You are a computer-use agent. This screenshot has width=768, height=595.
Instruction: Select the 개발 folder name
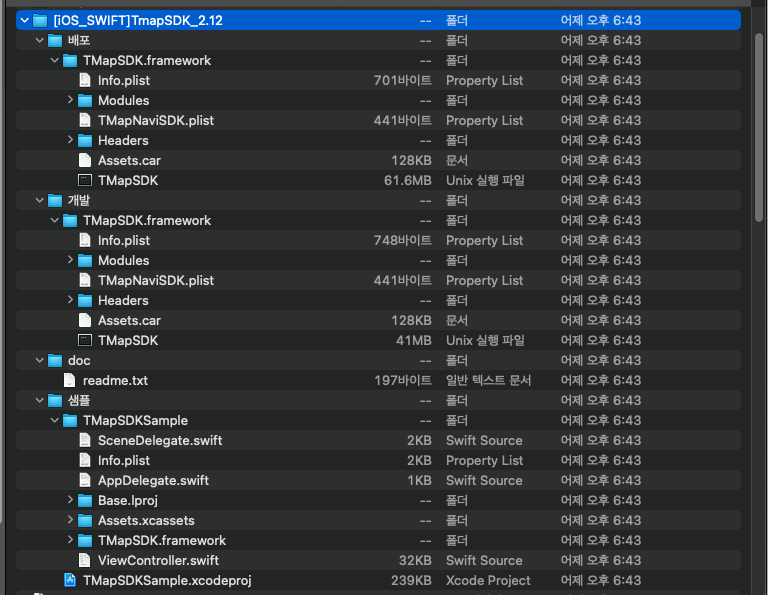click(x=79, y=200)
